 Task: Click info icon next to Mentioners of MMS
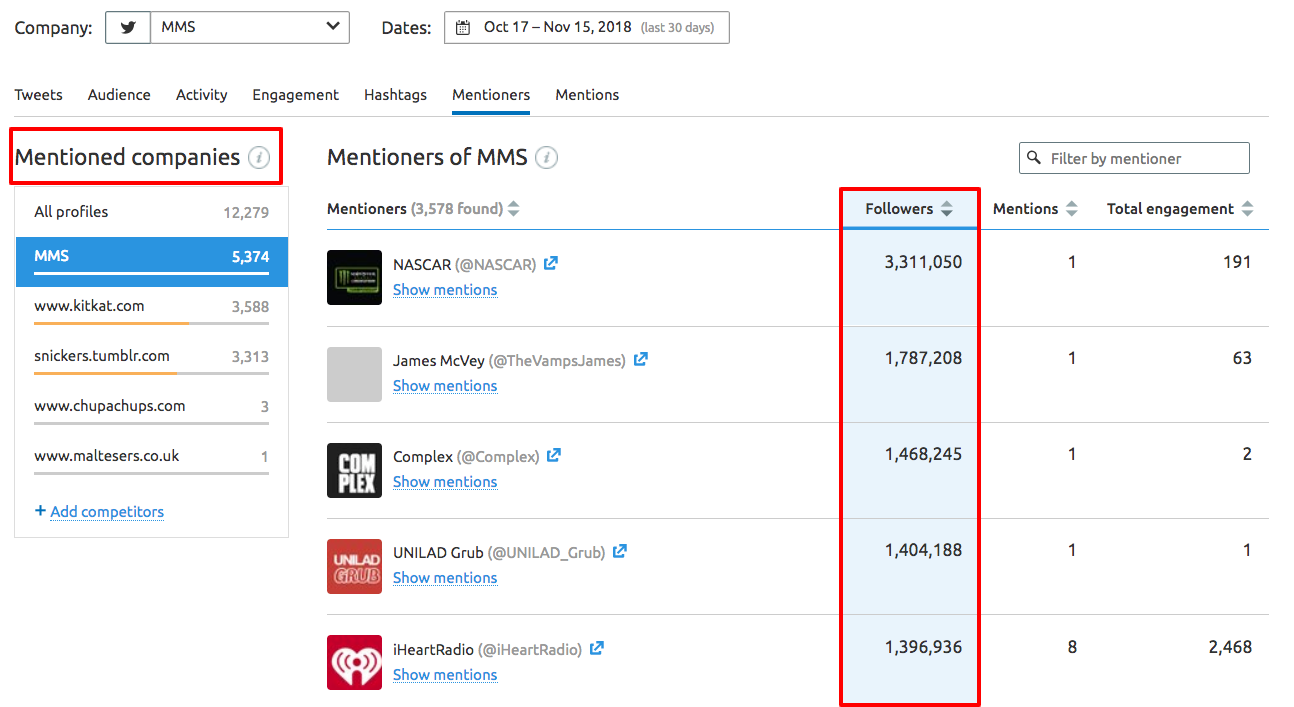tap(546, 158)
